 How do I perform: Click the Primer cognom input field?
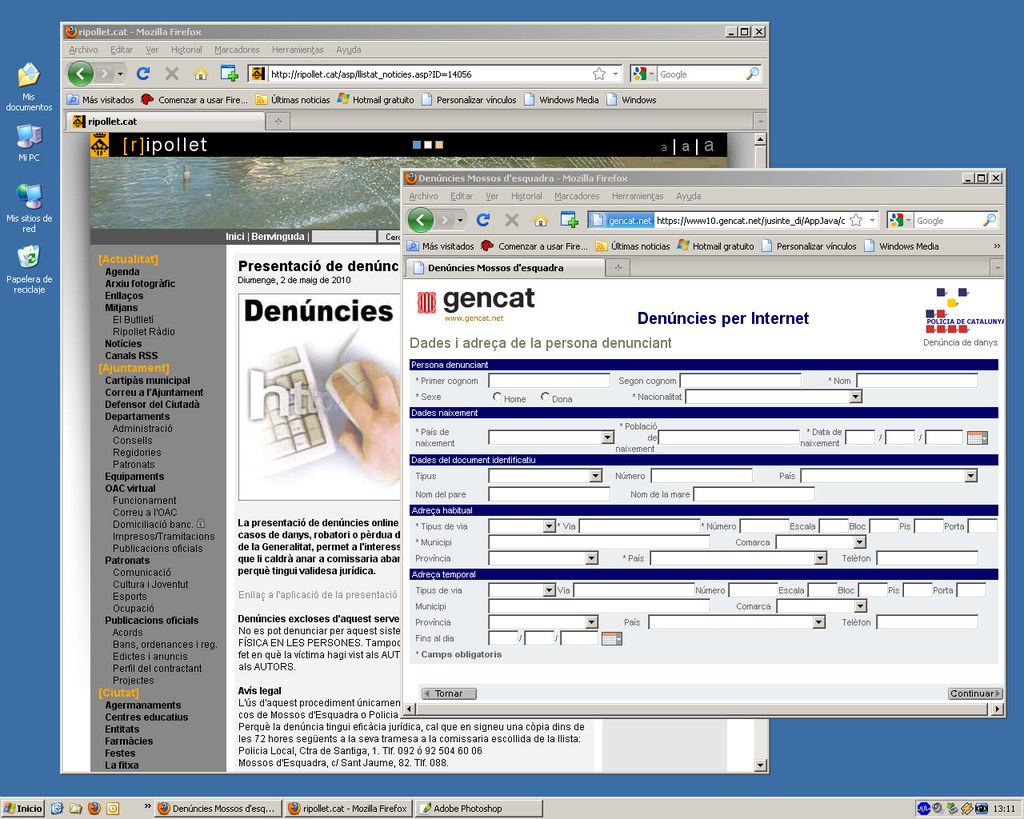549,381
